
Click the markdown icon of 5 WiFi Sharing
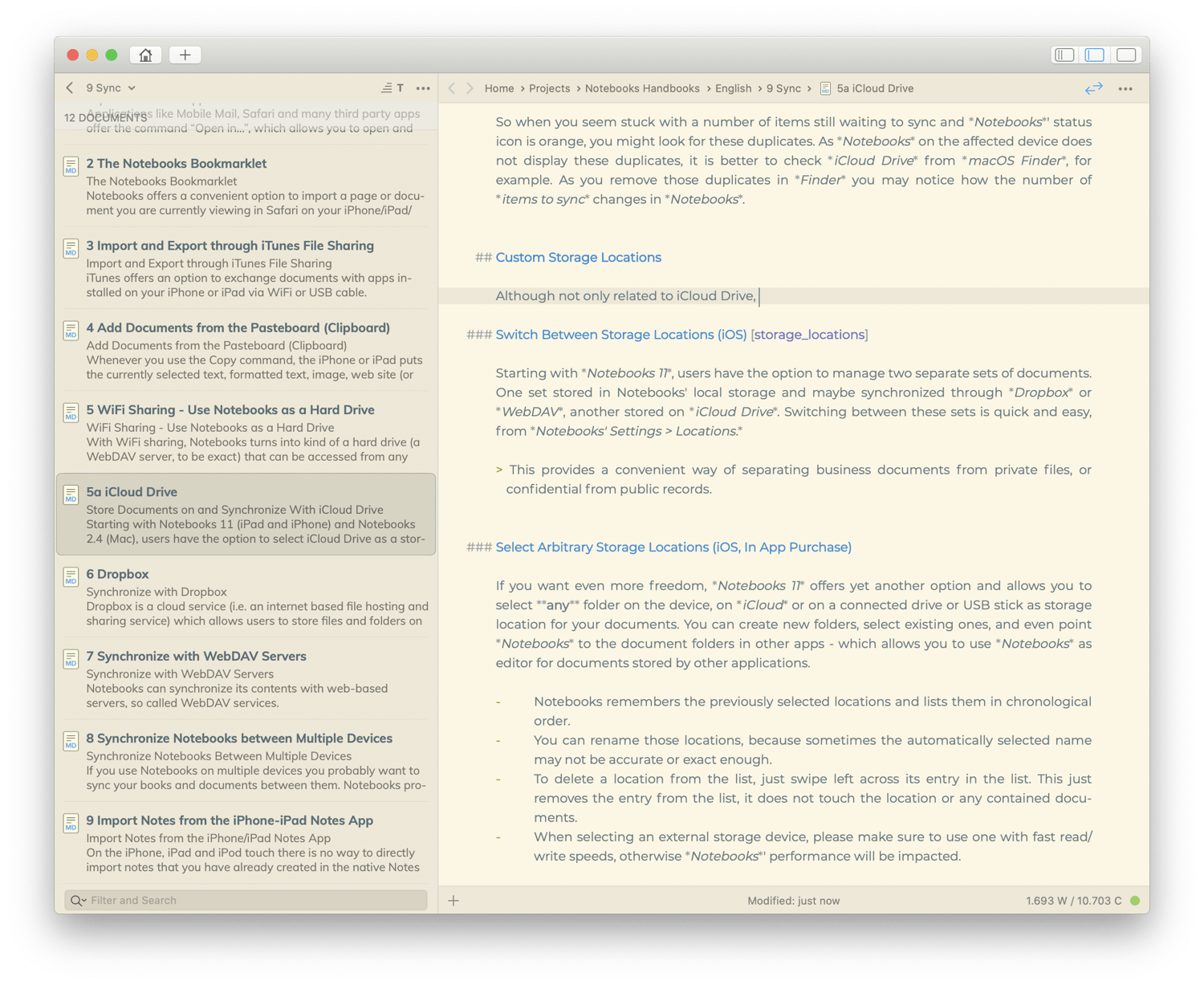point(71,413)
